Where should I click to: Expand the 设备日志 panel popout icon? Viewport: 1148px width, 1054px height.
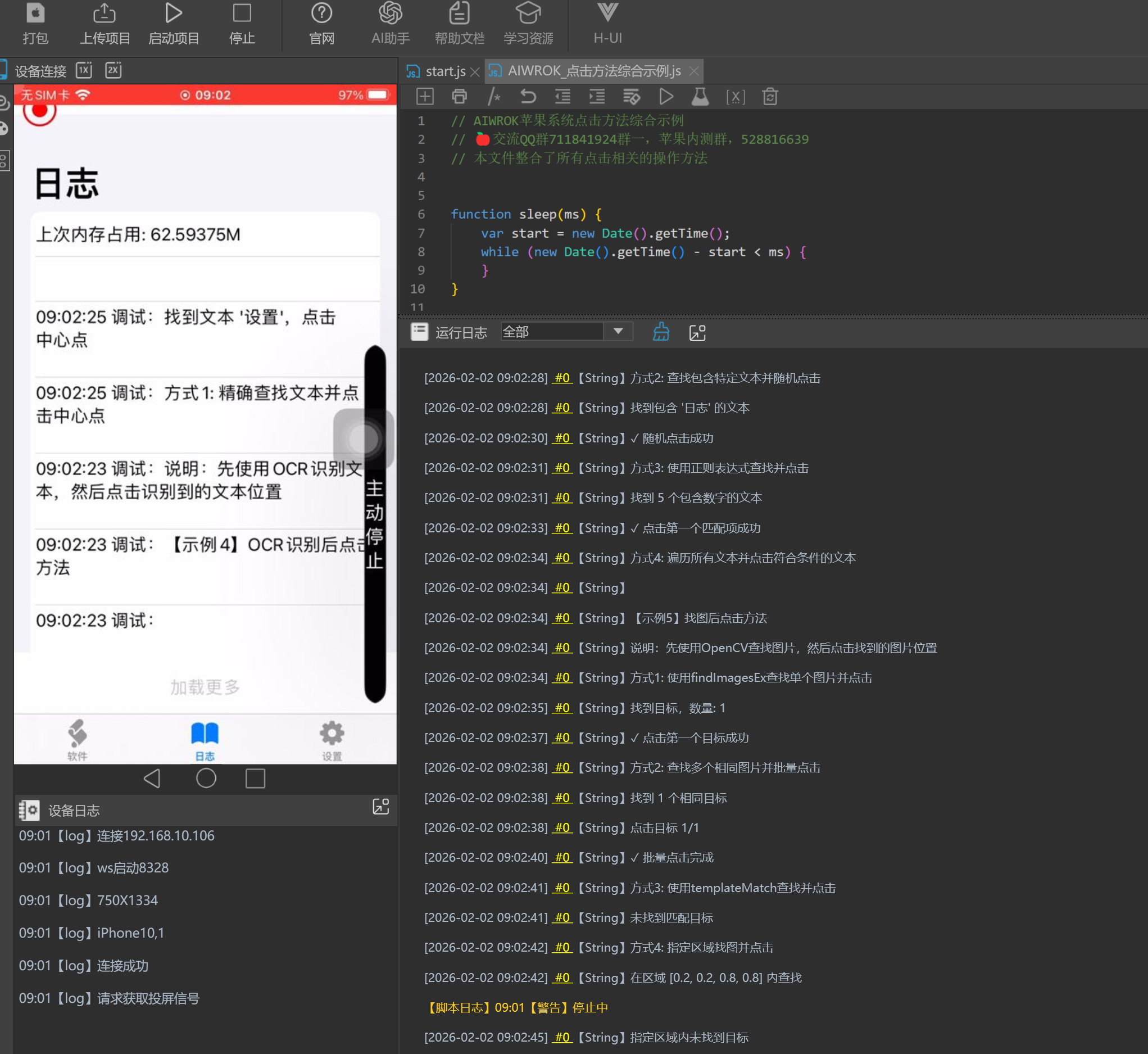(380, 807)
